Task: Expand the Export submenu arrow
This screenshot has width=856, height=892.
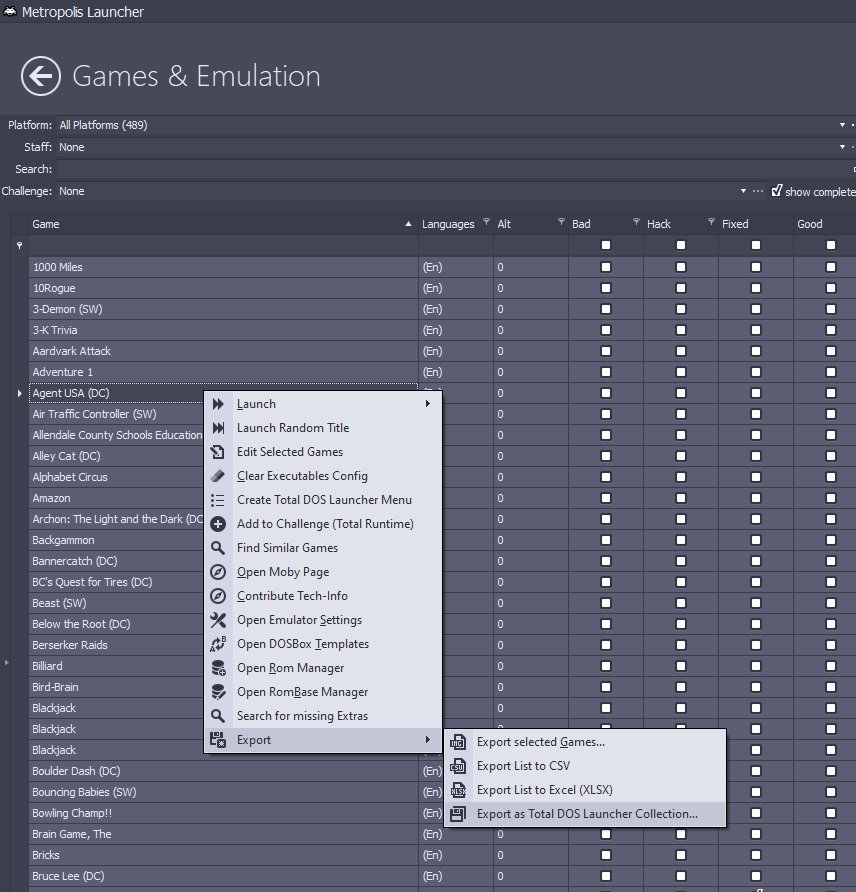Action: tap(428, 740)
